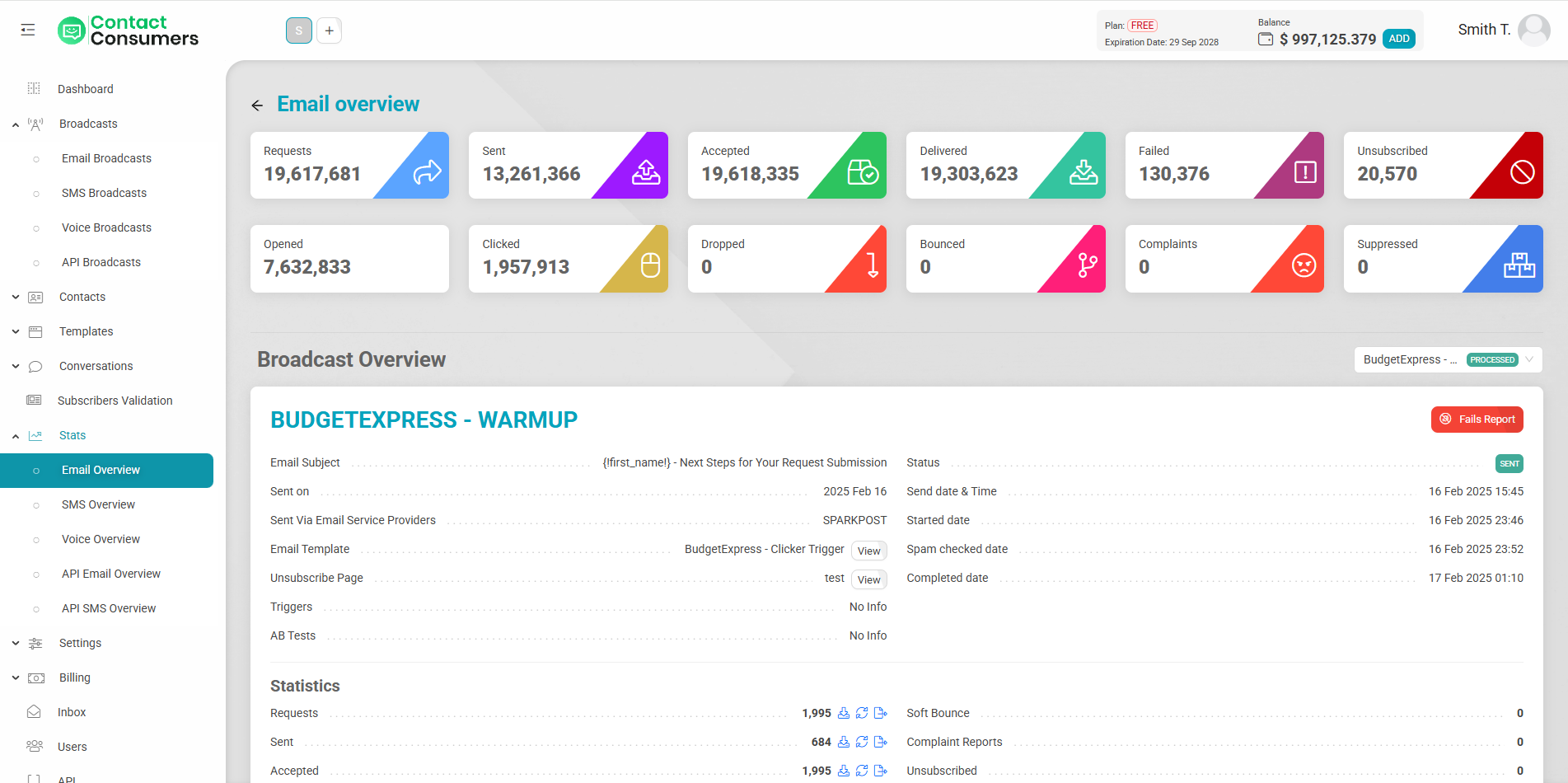Click the FREE plan badge
The image size is (1568, 783).
[1142, 26]
